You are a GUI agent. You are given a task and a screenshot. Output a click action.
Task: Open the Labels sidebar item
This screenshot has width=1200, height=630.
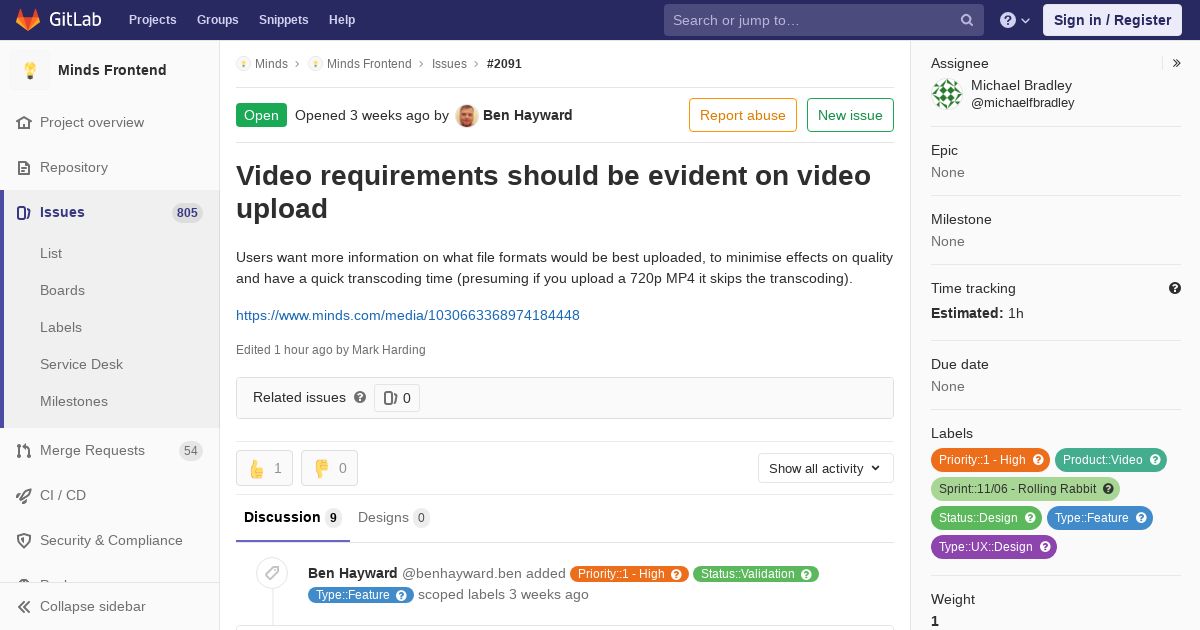pyautogui.click(x=61, y=327)
